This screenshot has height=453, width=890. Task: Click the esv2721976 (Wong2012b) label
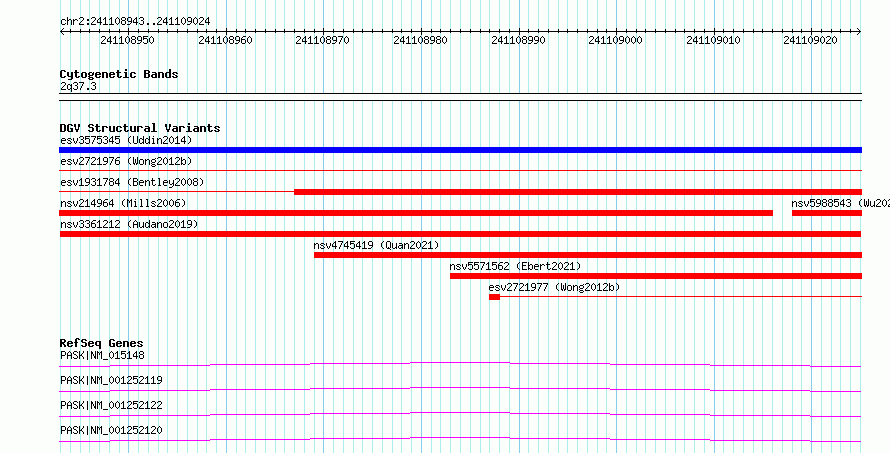point(126,161)
